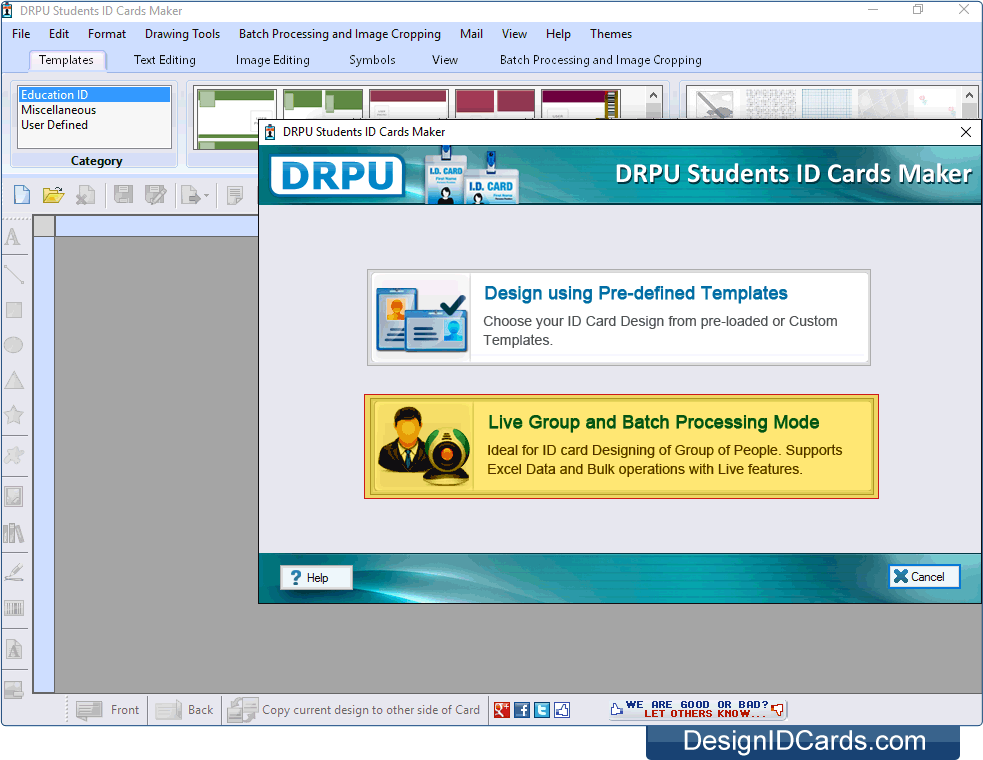This screenshot has height=760, width=983.
Task: Open the Themes menu
Action: pos(611,34)
